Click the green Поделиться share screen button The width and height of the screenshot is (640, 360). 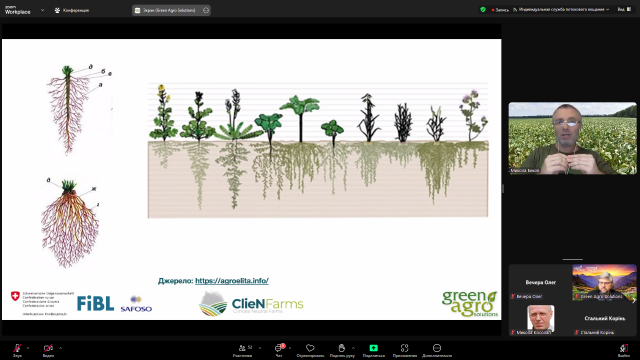(x=373, y=348)
